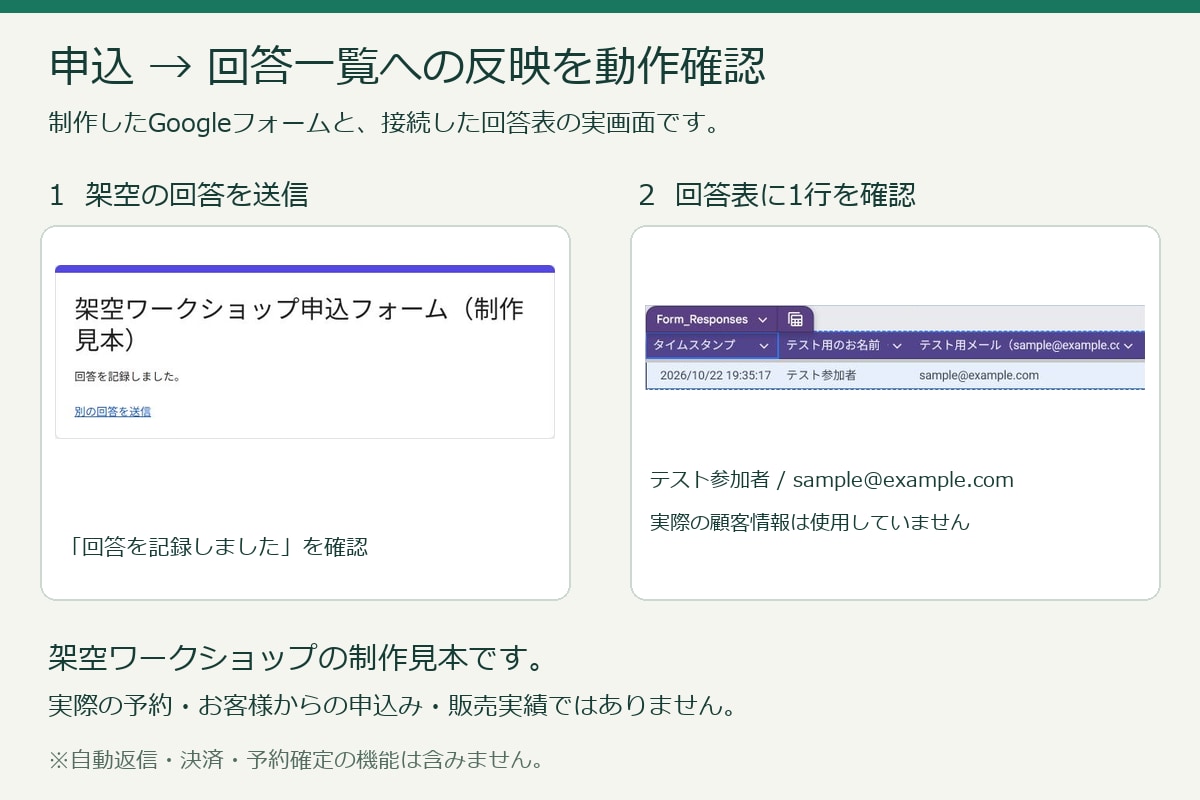Select the テスト用メール column header text
This screenshot has height=800, width=1200.
1019,345
